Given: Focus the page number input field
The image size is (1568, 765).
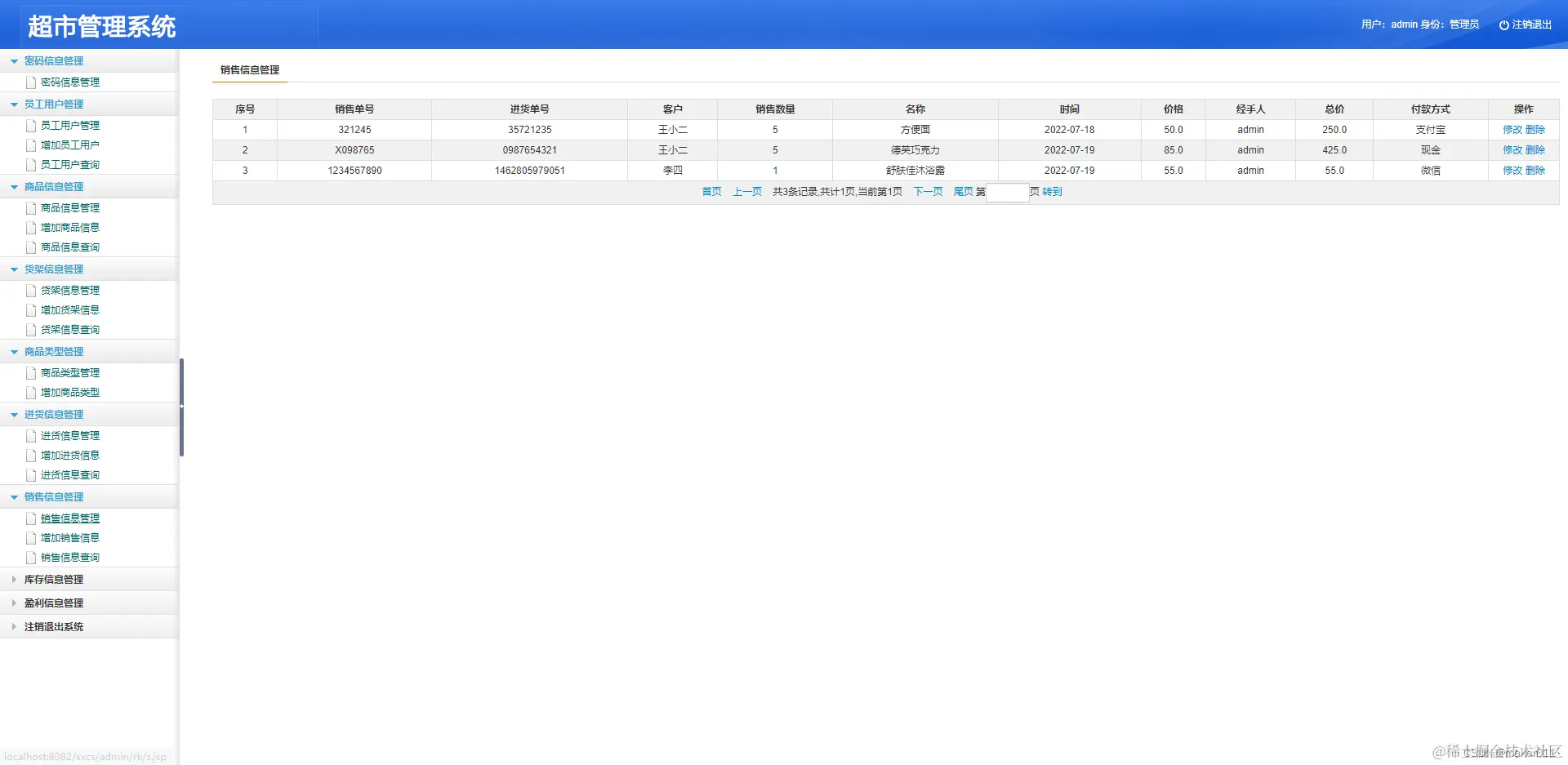Looking at the screenshot, I should point(1008,193).
